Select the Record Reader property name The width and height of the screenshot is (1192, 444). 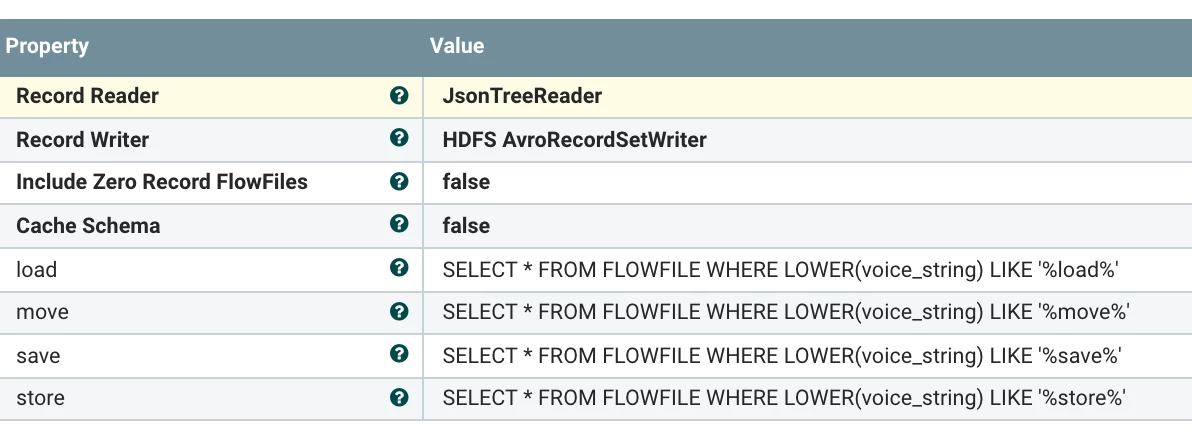tap(87, 97)
